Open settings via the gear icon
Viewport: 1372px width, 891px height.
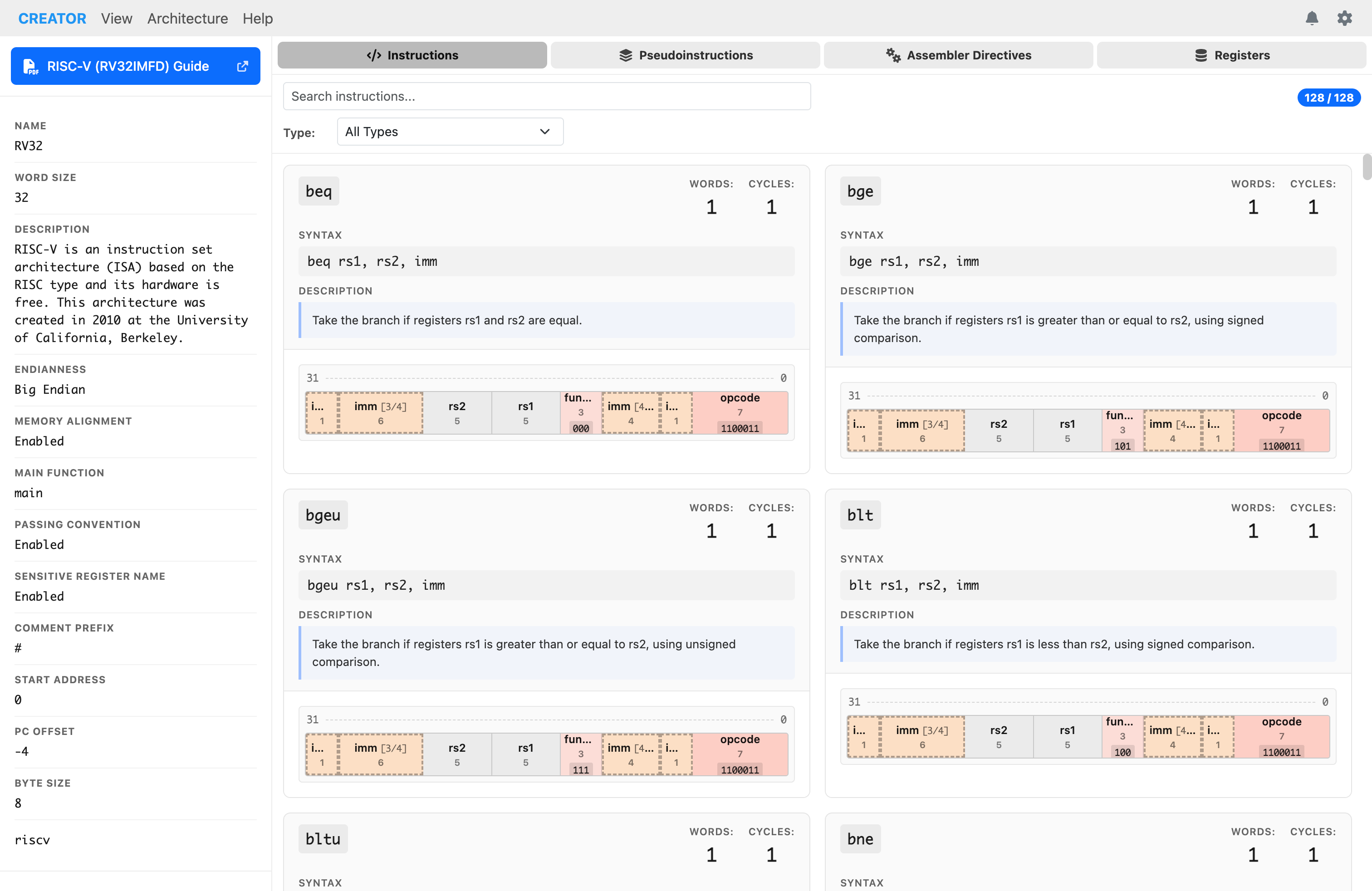coord(1344,19)
